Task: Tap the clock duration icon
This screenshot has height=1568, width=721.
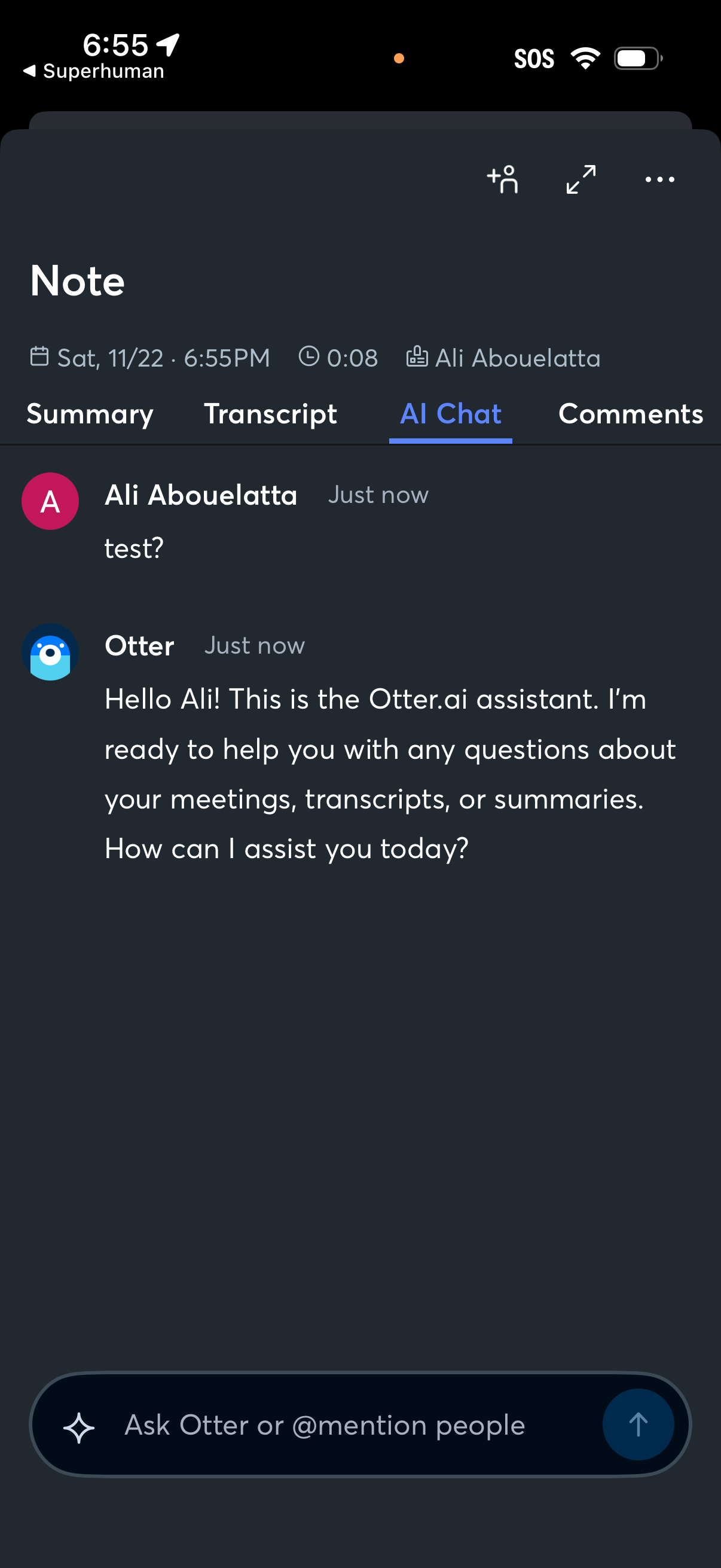Action: point(308,356)
